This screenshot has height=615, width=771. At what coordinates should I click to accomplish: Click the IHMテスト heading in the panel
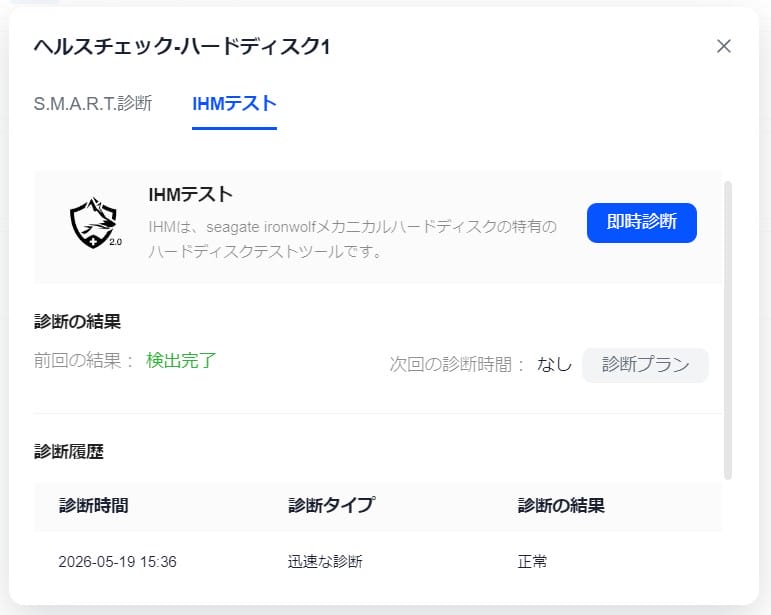coord(190,195)
